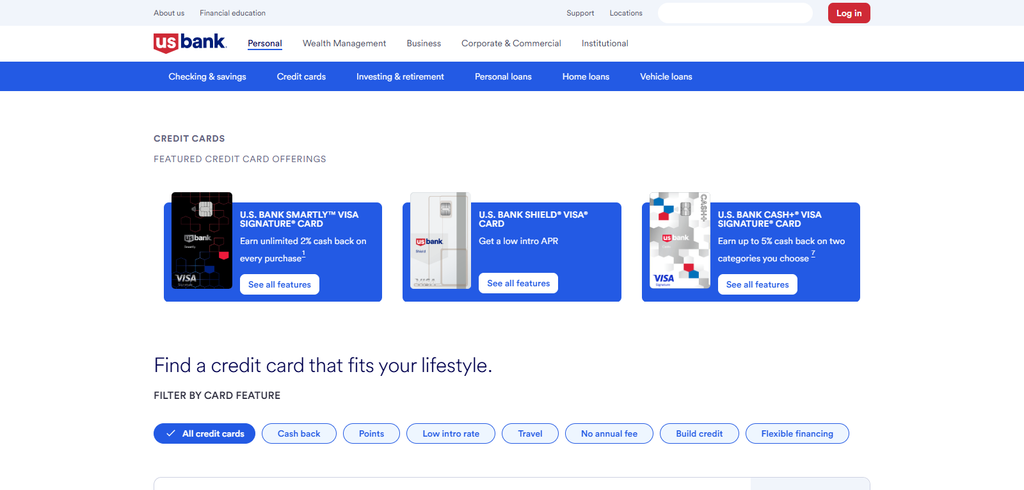Click the U.S. Bank logo

click(190, 43)
